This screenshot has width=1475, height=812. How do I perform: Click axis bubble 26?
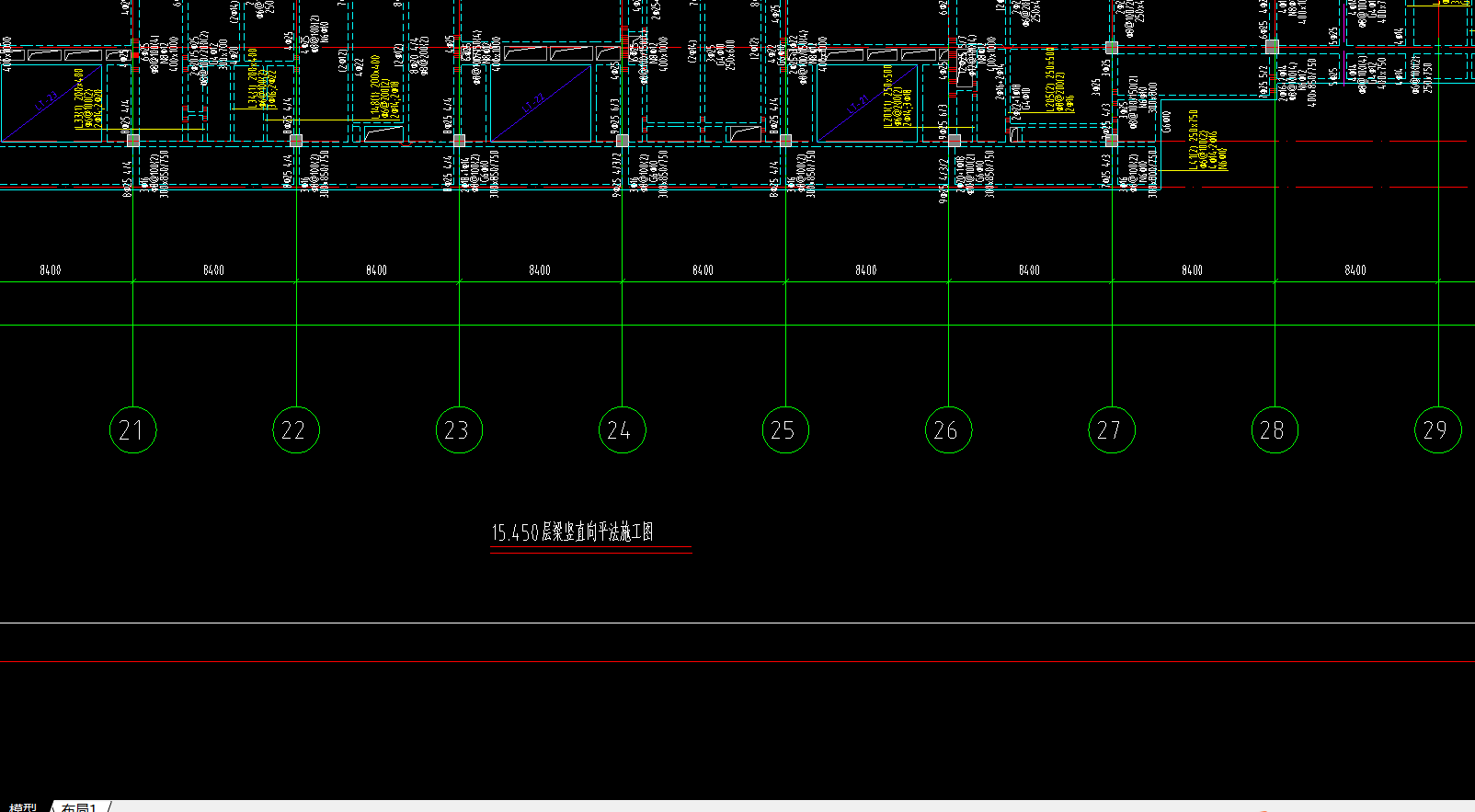tap(948, 429)
